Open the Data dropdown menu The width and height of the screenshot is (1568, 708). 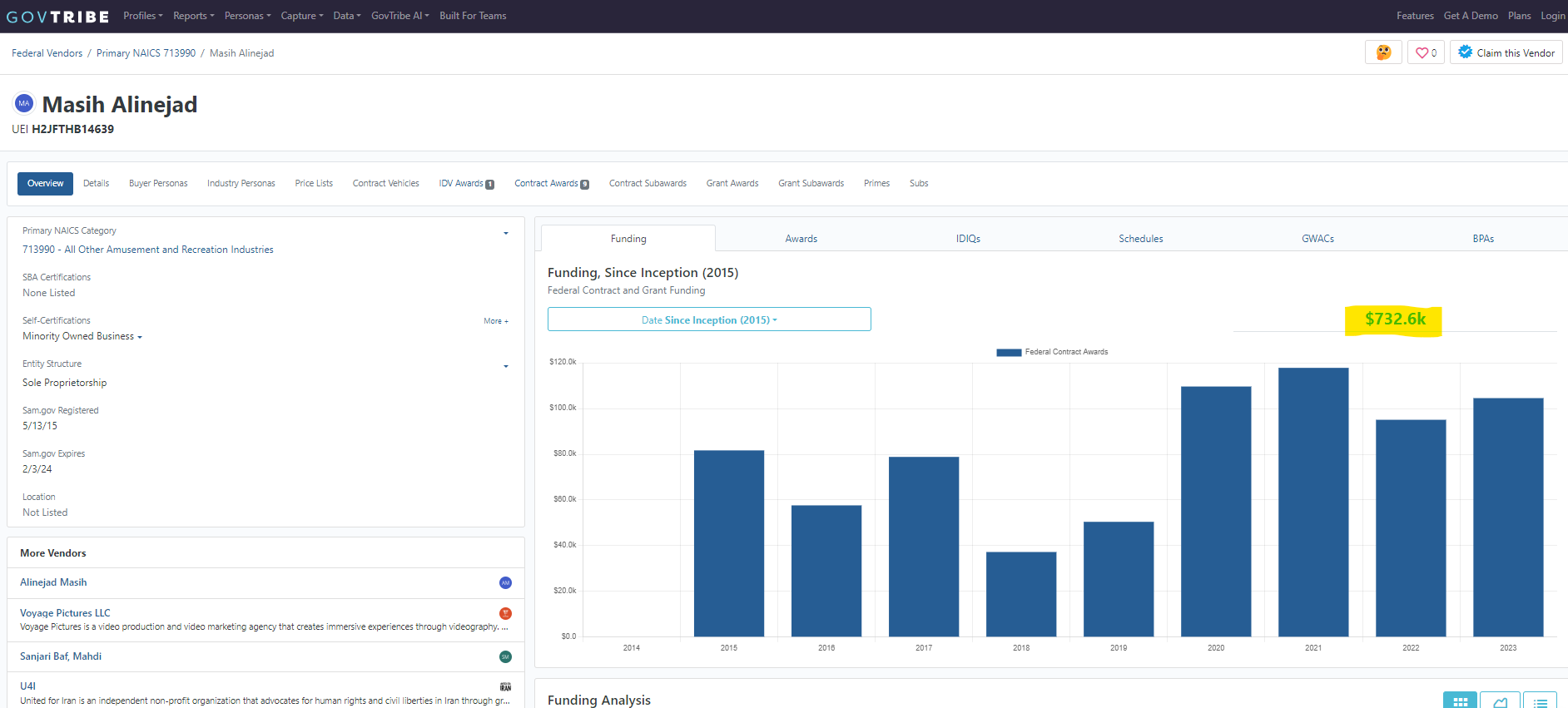[347, 16]
